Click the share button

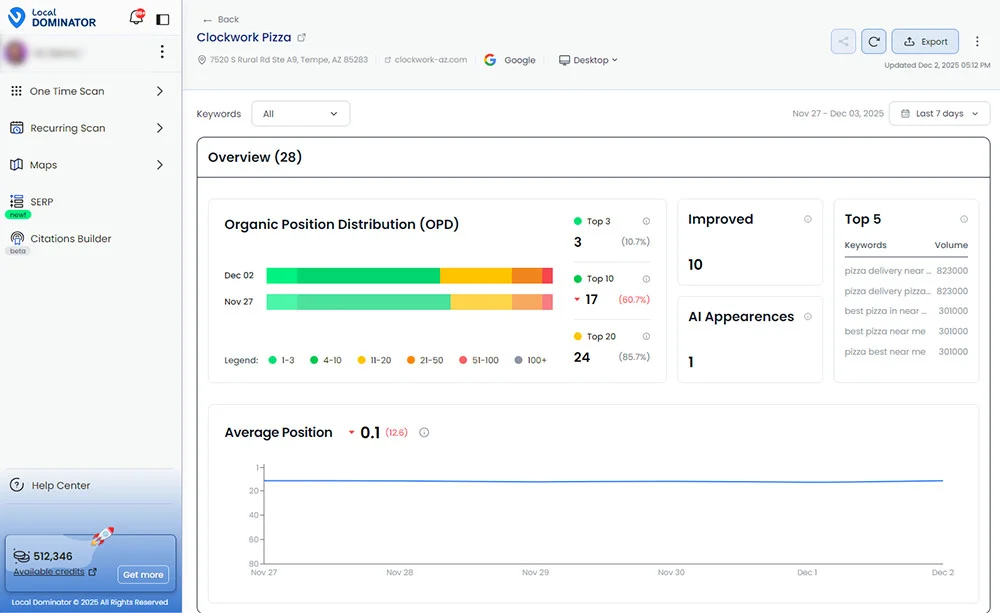[843, 41]
